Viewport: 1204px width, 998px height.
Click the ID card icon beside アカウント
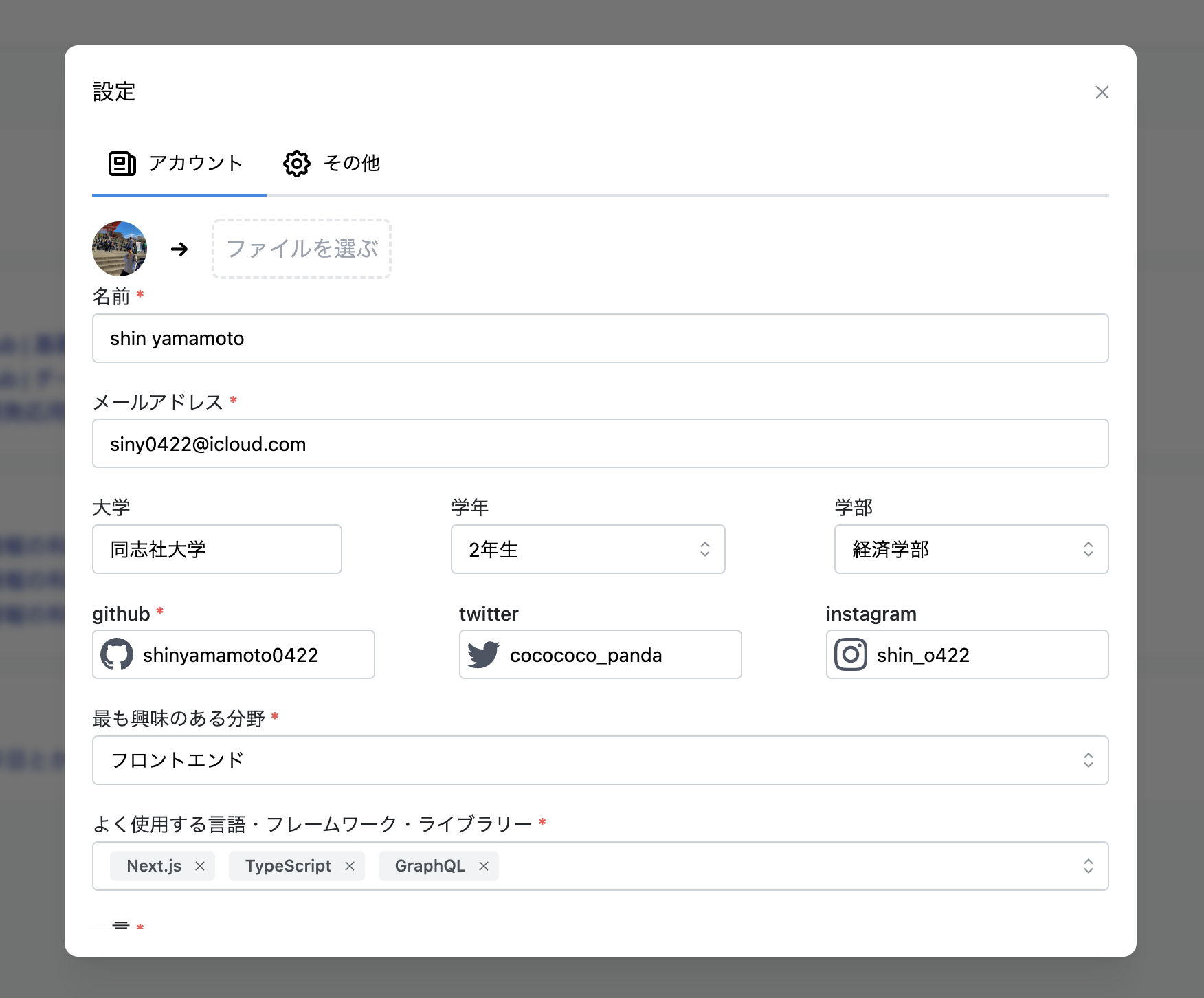coord(122,164)
